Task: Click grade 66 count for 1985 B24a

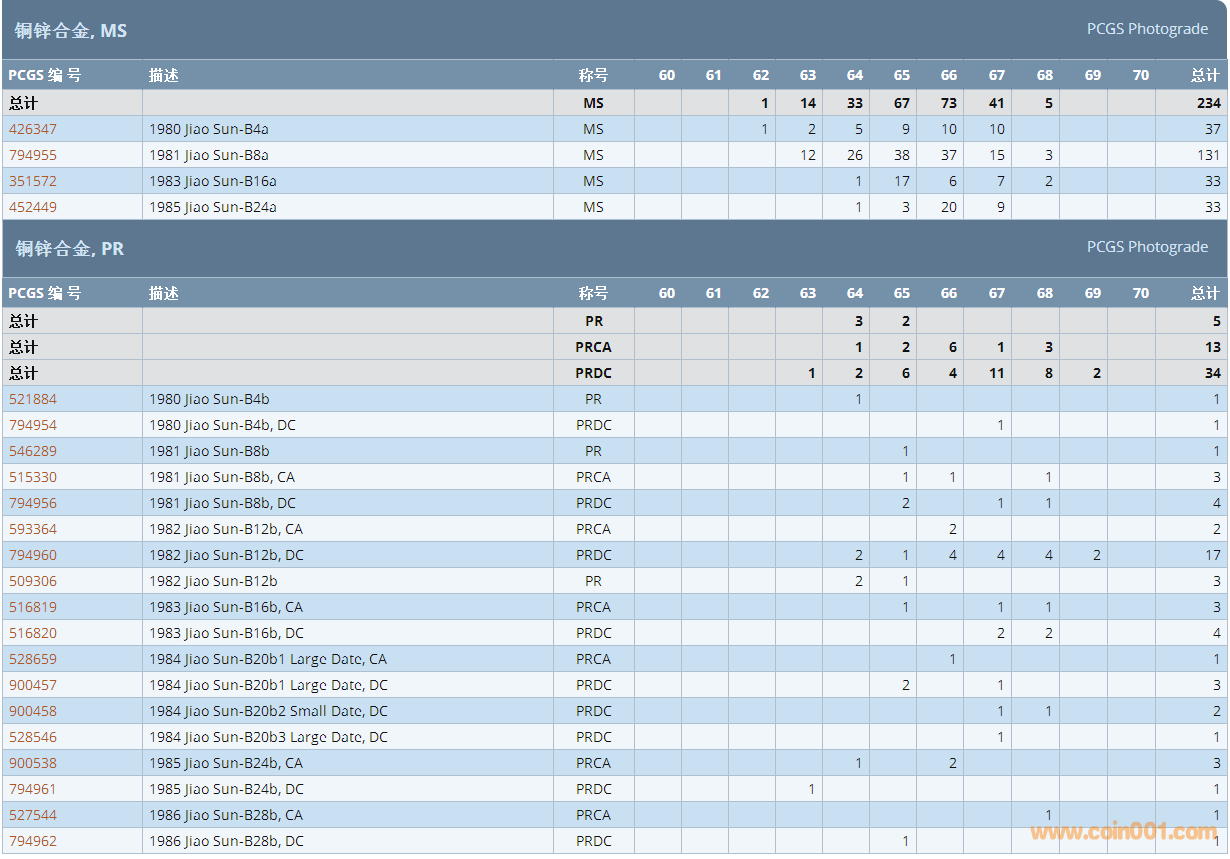Action: click(x=948, y=207)
